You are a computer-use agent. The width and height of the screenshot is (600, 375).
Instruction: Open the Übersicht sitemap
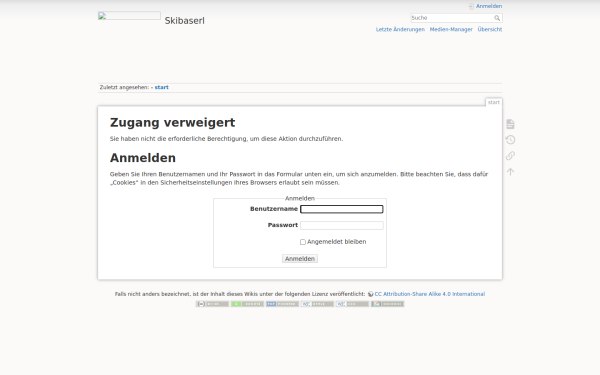[489, 29]
